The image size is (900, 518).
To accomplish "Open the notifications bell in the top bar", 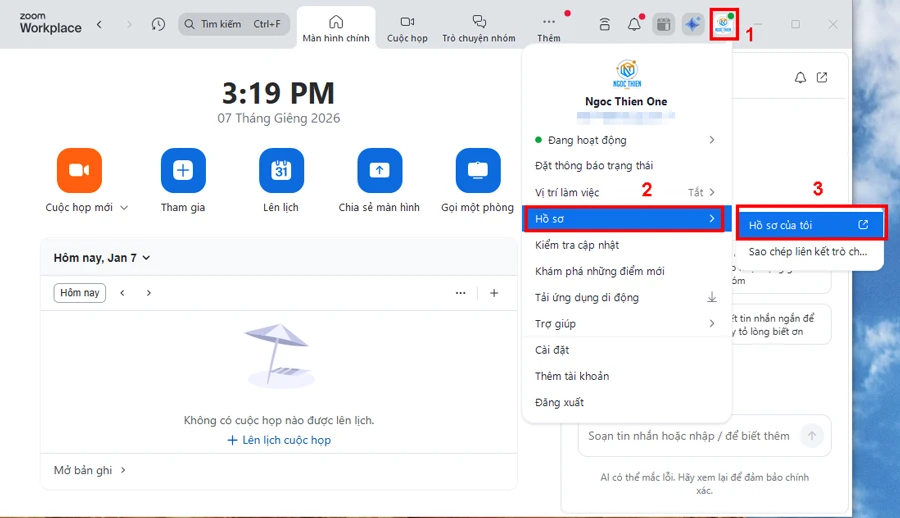I will (634, 24).
